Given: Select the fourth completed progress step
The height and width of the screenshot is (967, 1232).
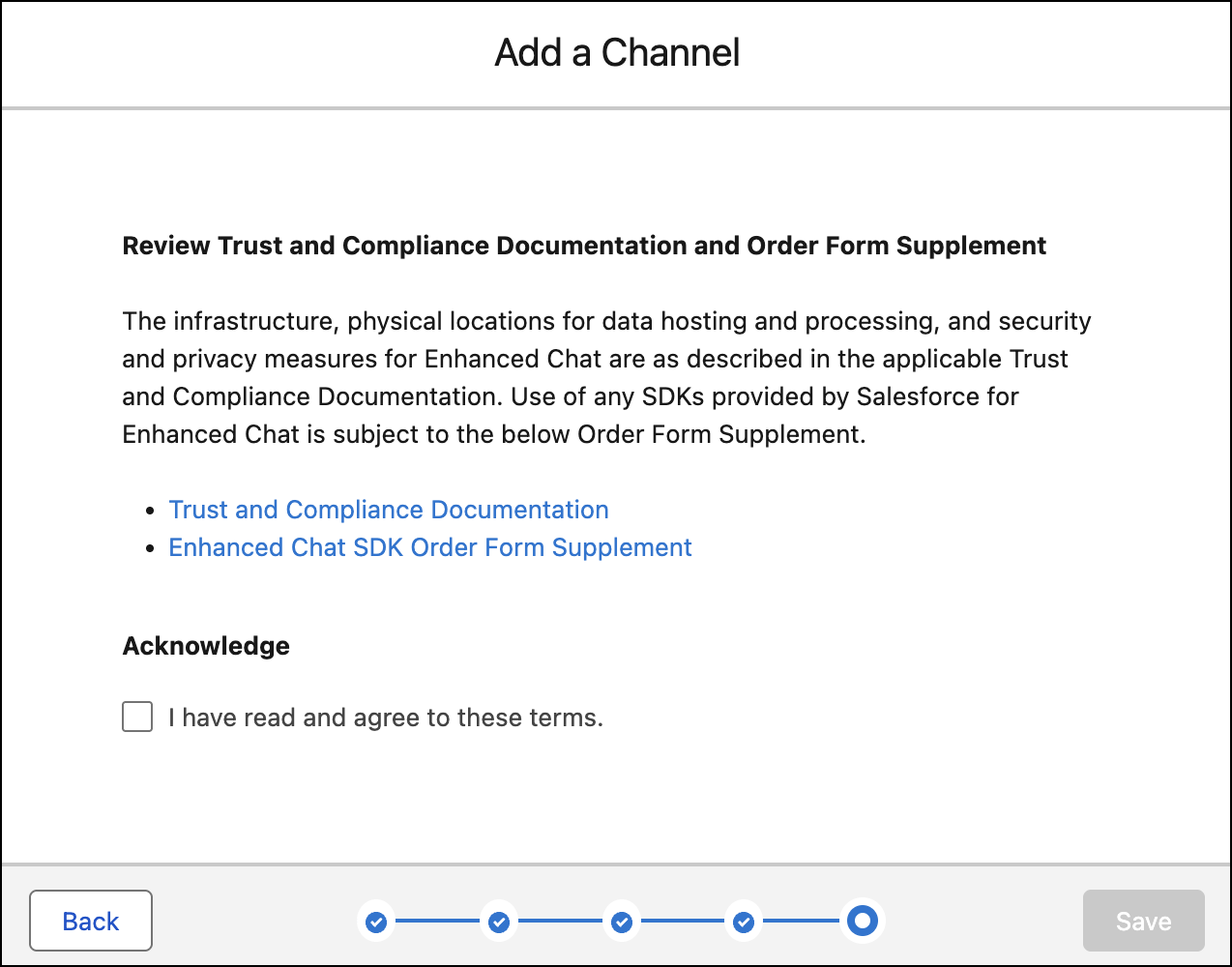Looking at the screenshot, I should coord(744,922).
